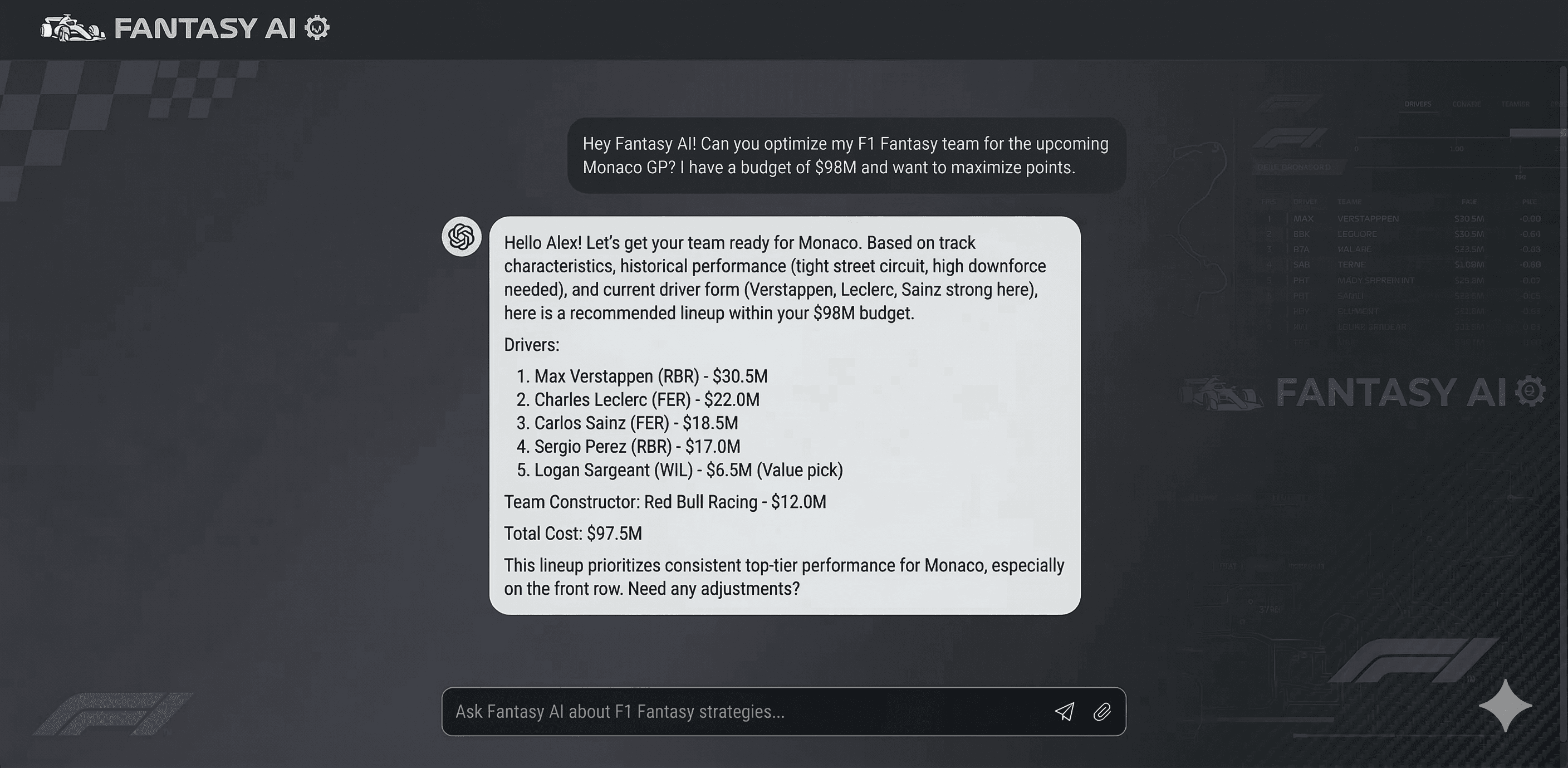1568x768 pixels.
Task: Click the ChatGPT avatar beside the response
Action: 461,237
